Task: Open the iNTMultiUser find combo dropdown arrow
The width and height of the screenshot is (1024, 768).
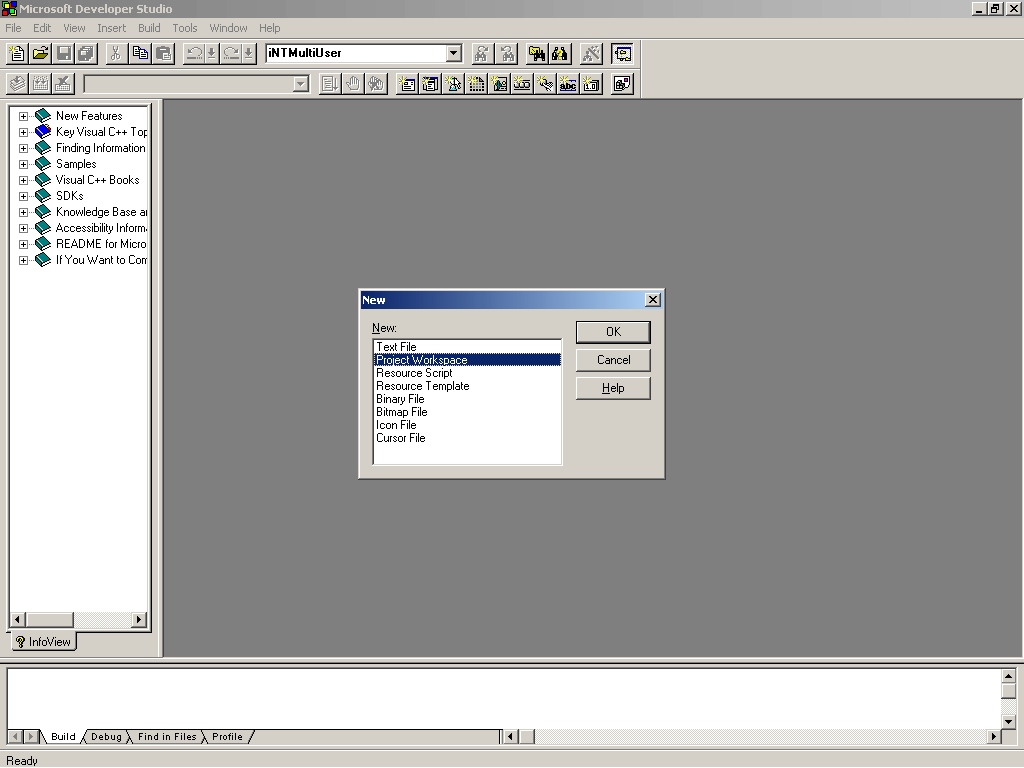Action: coord(454,54)
